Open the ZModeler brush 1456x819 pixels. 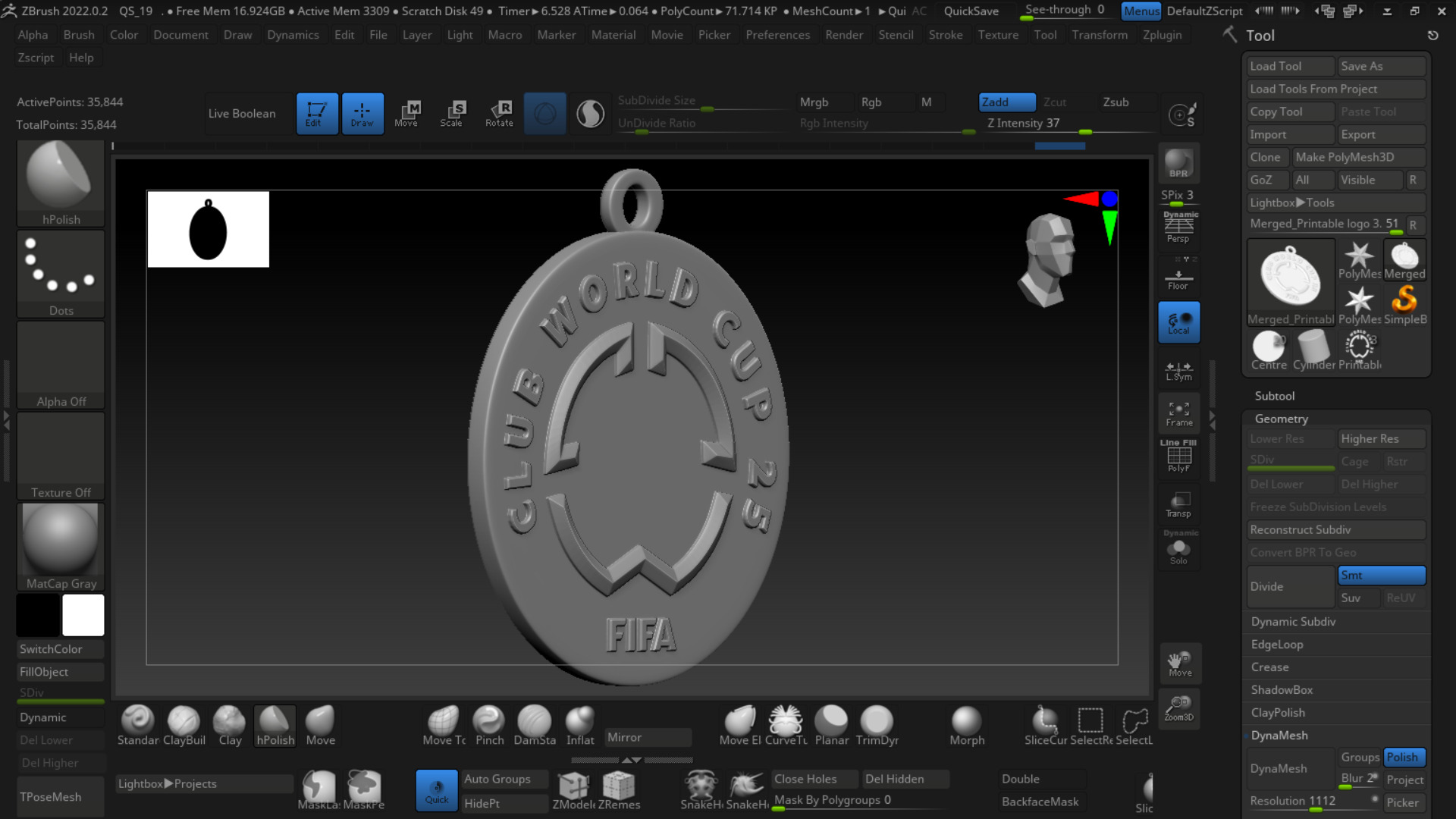point(573,791)
